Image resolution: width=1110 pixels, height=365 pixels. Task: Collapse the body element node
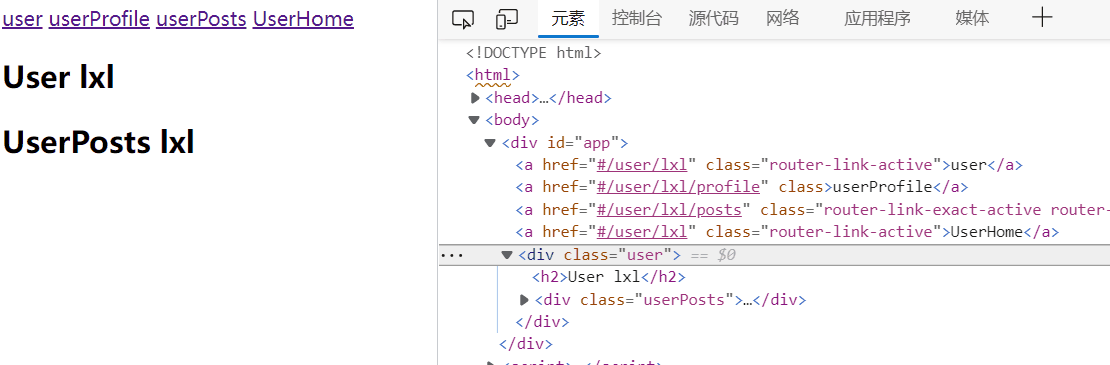tap(474, 120)
